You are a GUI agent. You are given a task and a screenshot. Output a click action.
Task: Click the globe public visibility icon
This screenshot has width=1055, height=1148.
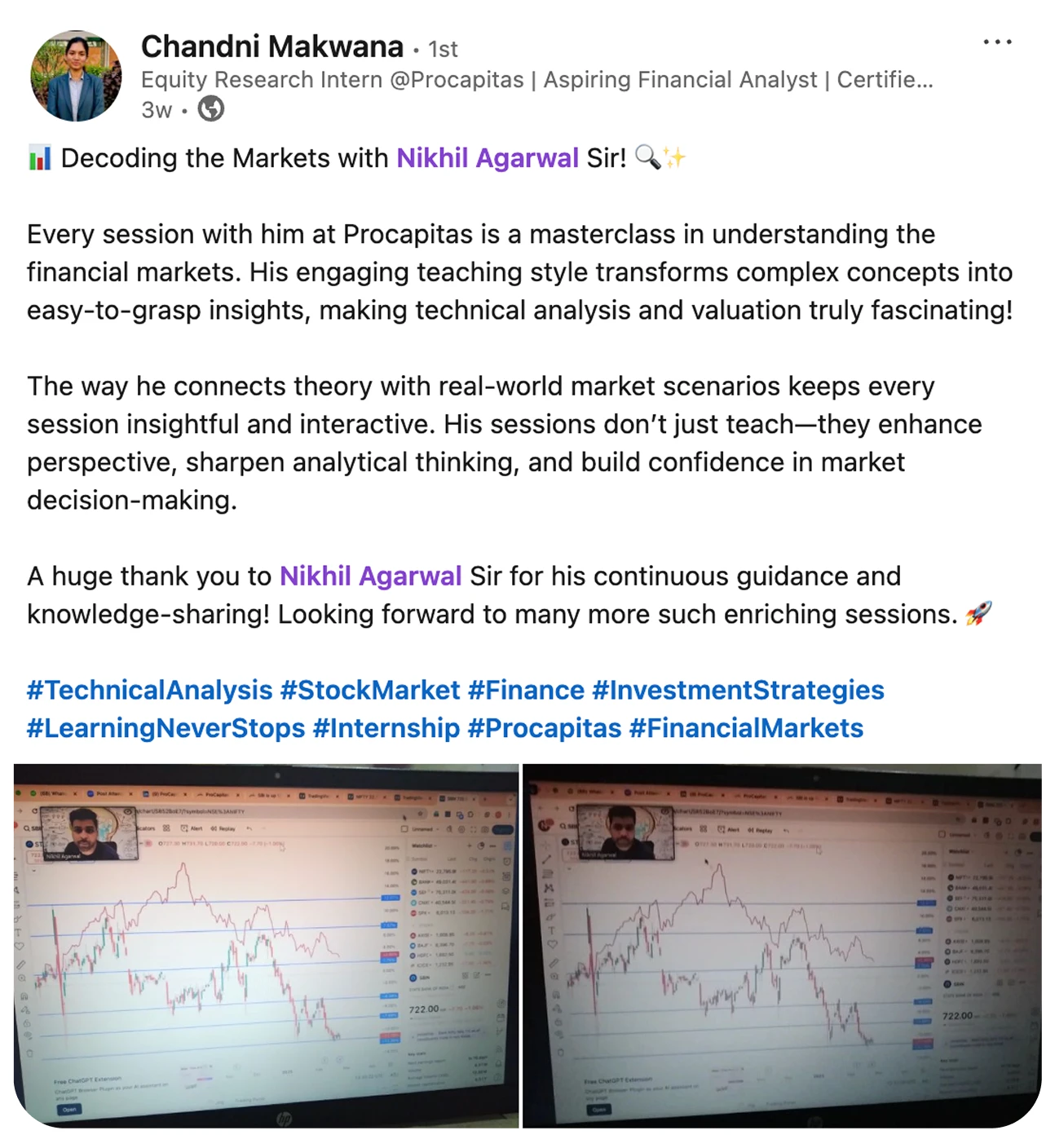tap(211, 109)
